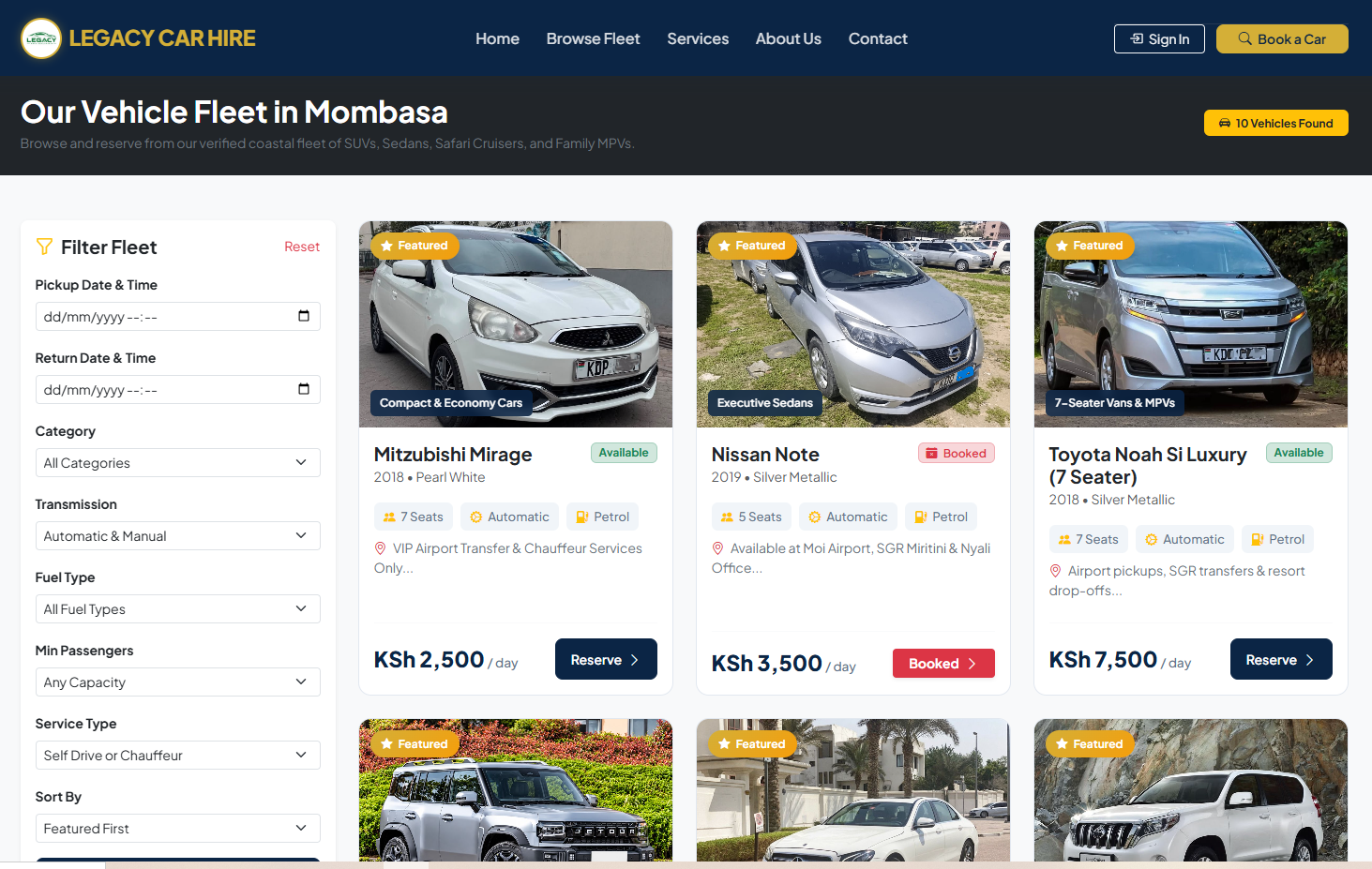Reserve the Toyota Noah Si Luxury
The height and width of the screenshot is (869, 1372).
(x=1281, y=659)
